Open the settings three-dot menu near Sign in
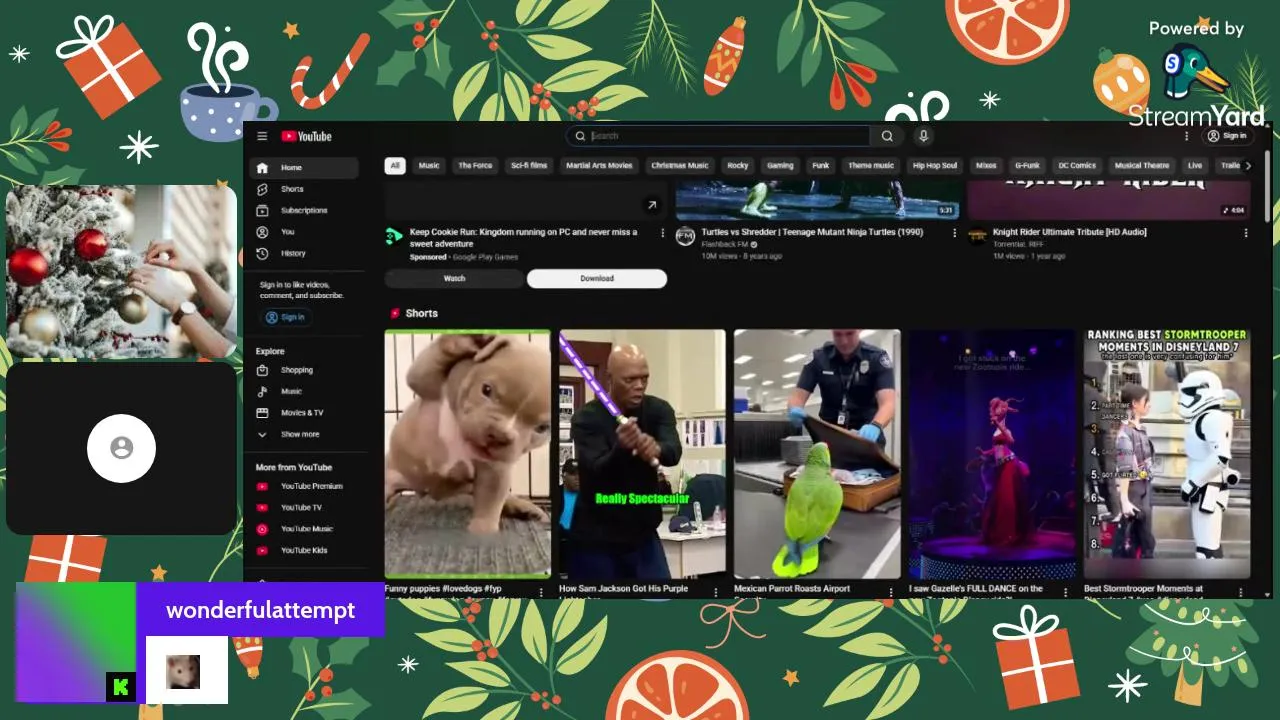 [1187, 136]
